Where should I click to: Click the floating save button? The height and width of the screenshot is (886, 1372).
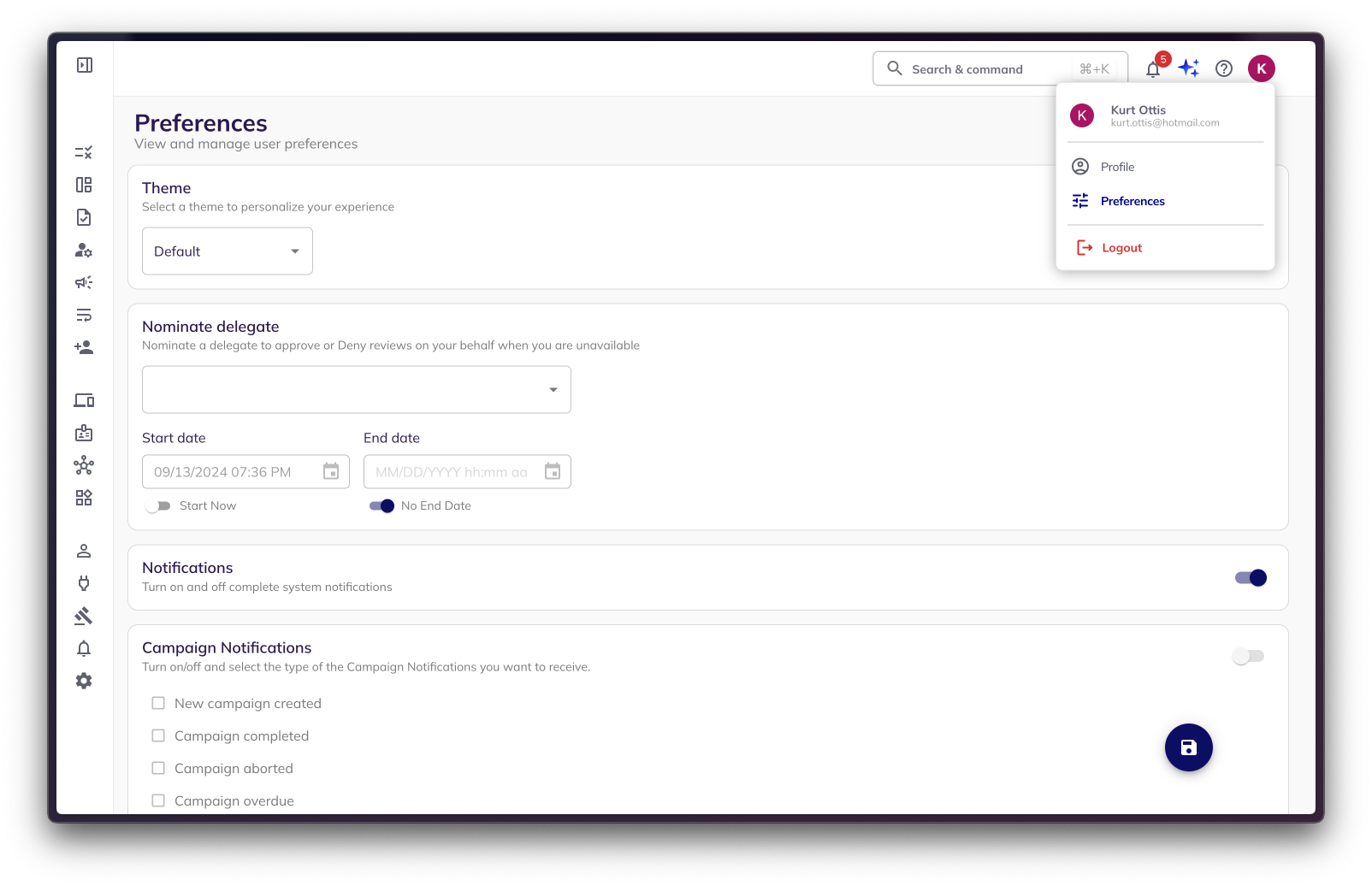pyautogui.click(x=1188, y=747)
